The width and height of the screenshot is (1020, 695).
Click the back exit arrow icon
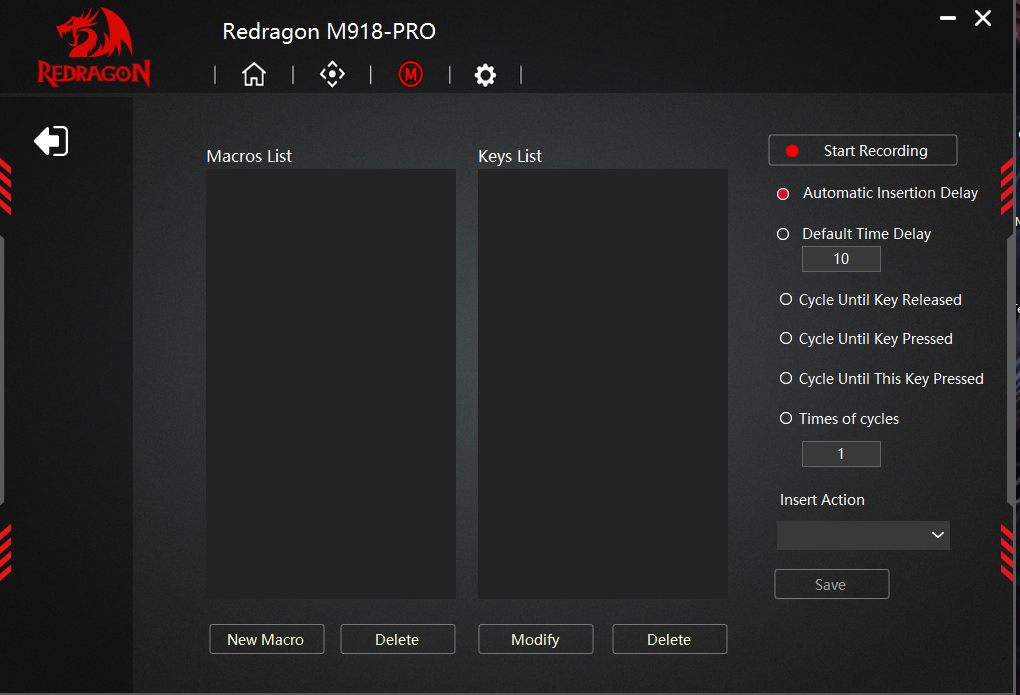[51, 141]
